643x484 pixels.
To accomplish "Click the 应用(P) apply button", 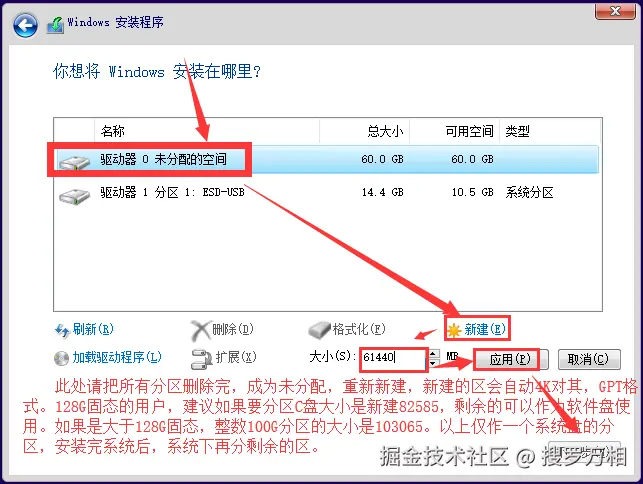I will point(511,360).
